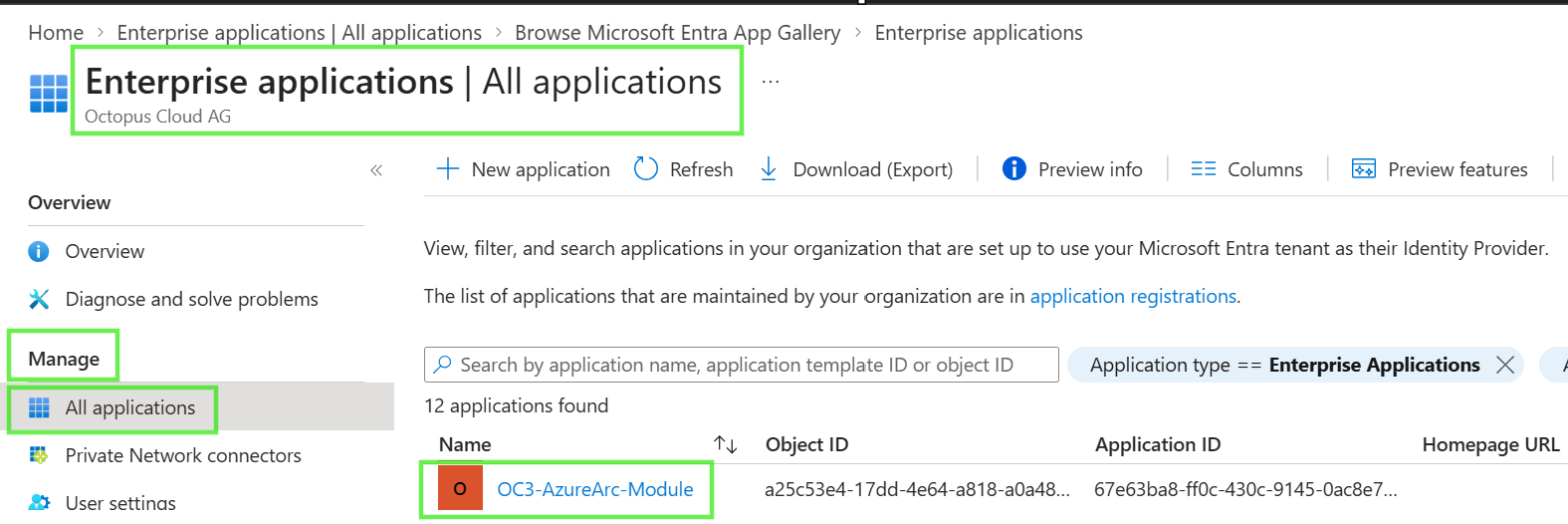Viewport: 1568px width, 524px height.
Task: Click the Home breadcrumb link
Action: 56,33
